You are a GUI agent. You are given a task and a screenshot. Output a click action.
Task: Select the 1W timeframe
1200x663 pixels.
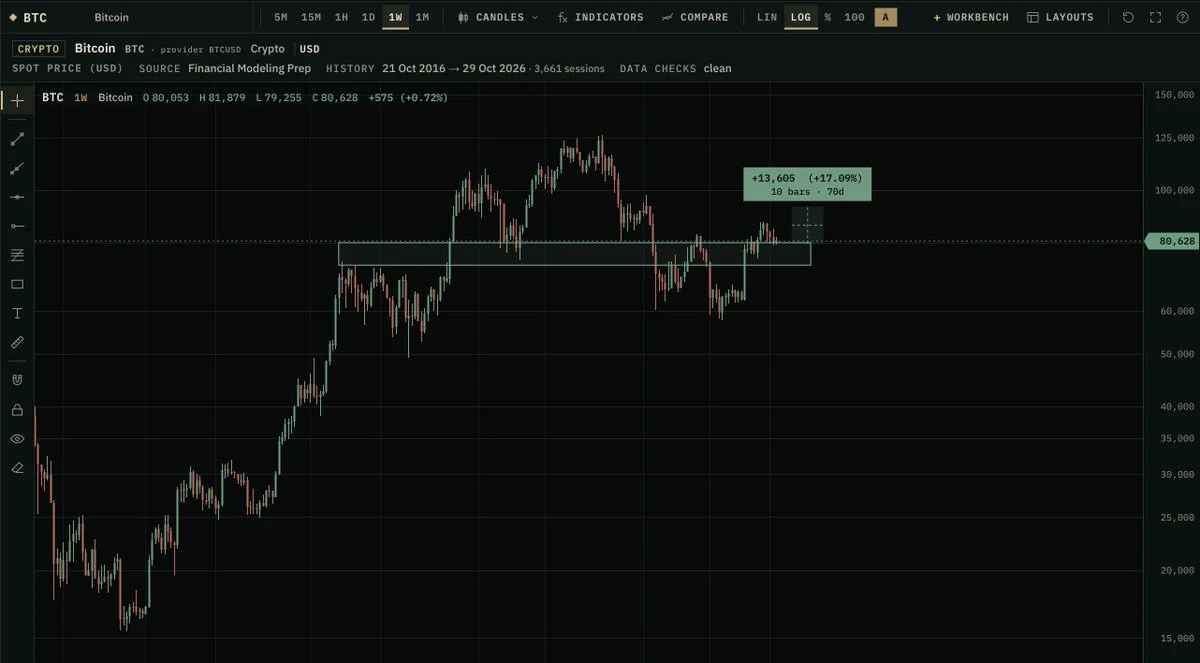coord(396,17)
